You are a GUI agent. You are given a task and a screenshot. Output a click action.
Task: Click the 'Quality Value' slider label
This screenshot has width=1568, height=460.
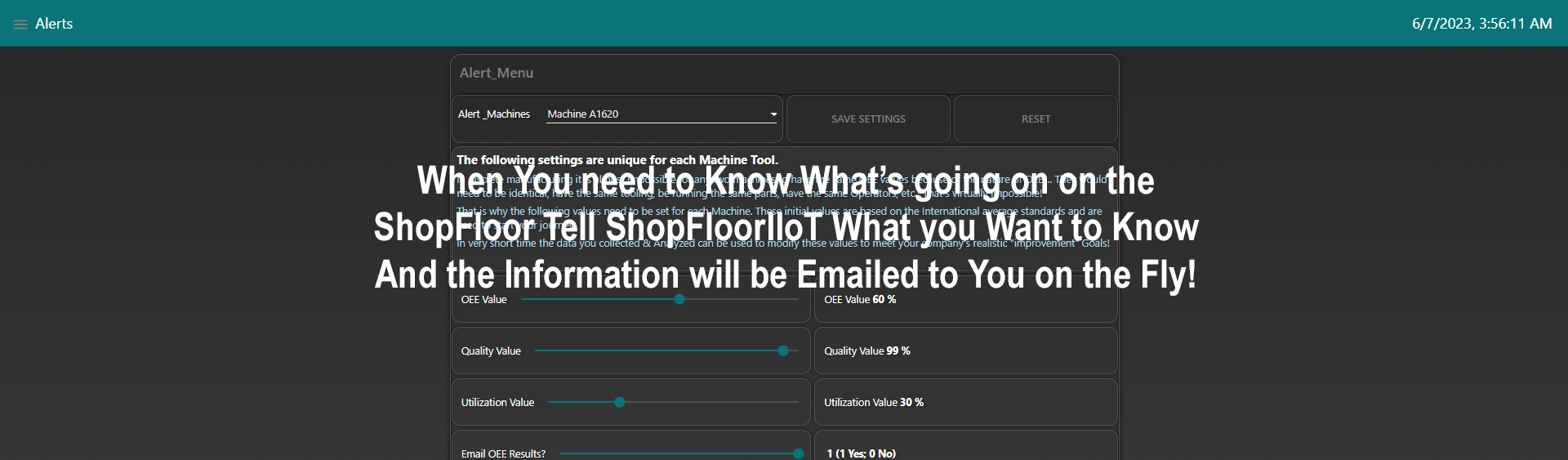point(491,351)
